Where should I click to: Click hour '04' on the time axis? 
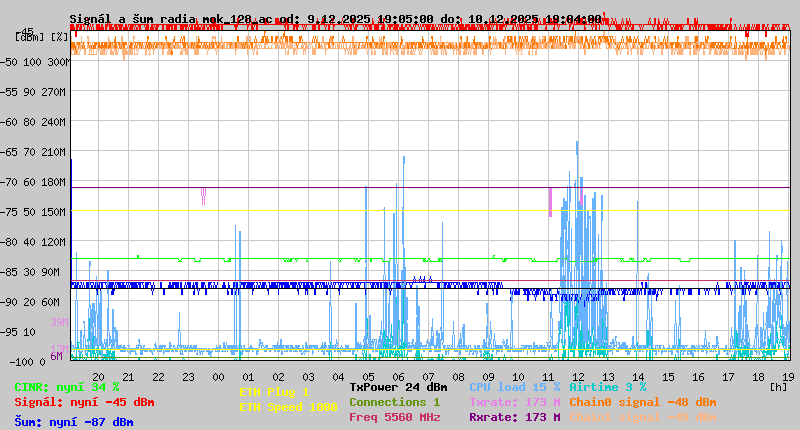click(x=339, y=377)
